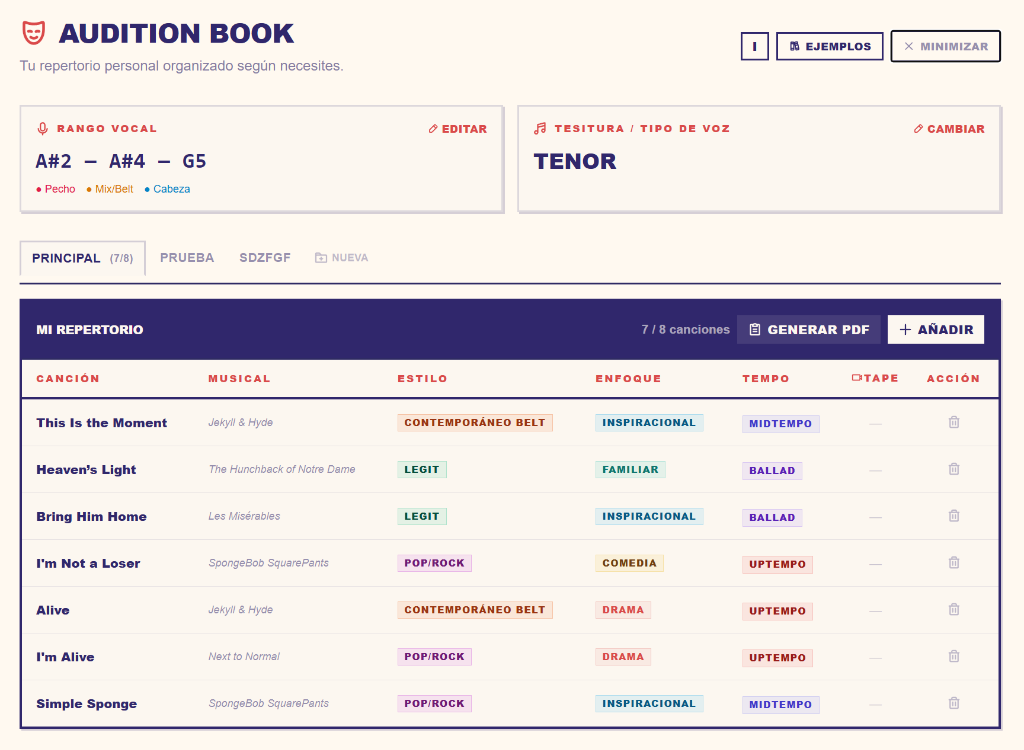Click the vocal range A#2 – A#4 – G5
The image size is (1024, 750).
[x=121, y=161]
